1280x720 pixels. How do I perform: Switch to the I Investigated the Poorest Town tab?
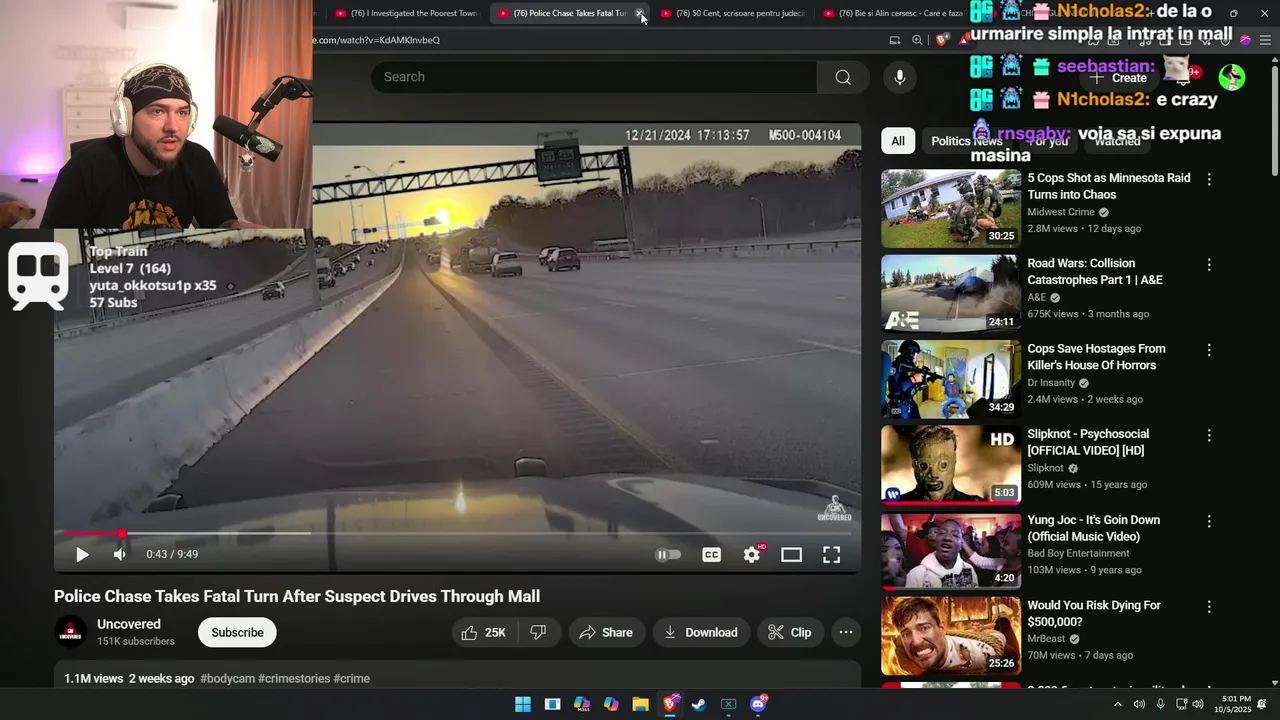click(406, 13)
